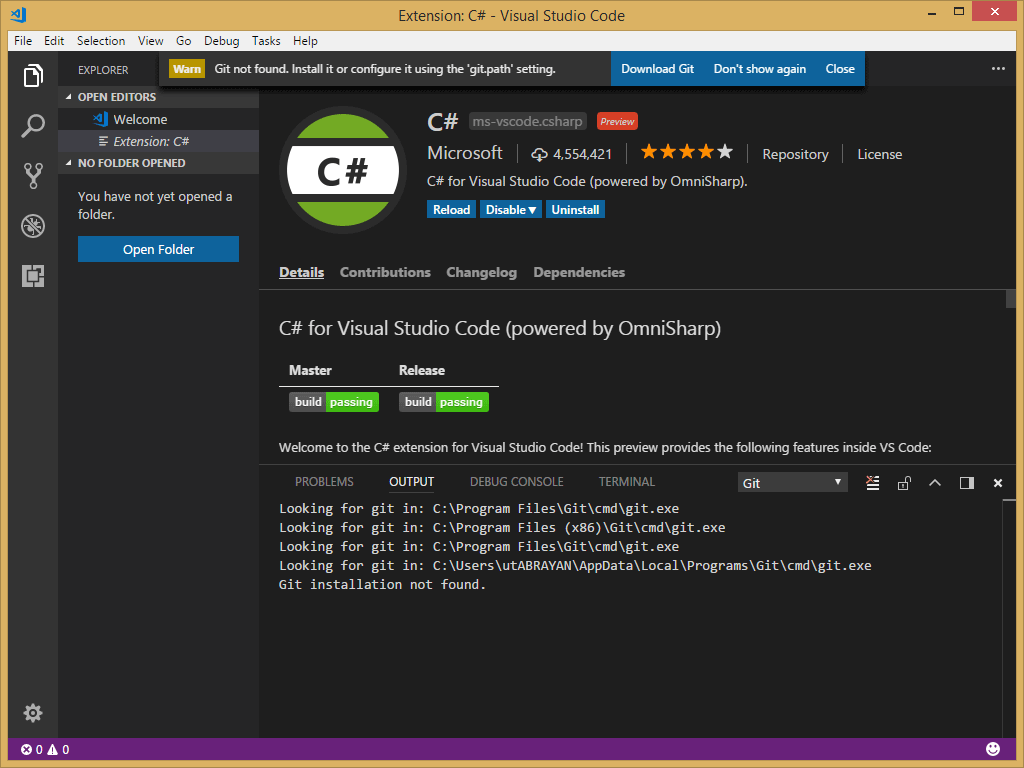Viewport: 1024px width, 768px height.
Task: Toggle output scroll lock
Action: 904,483
